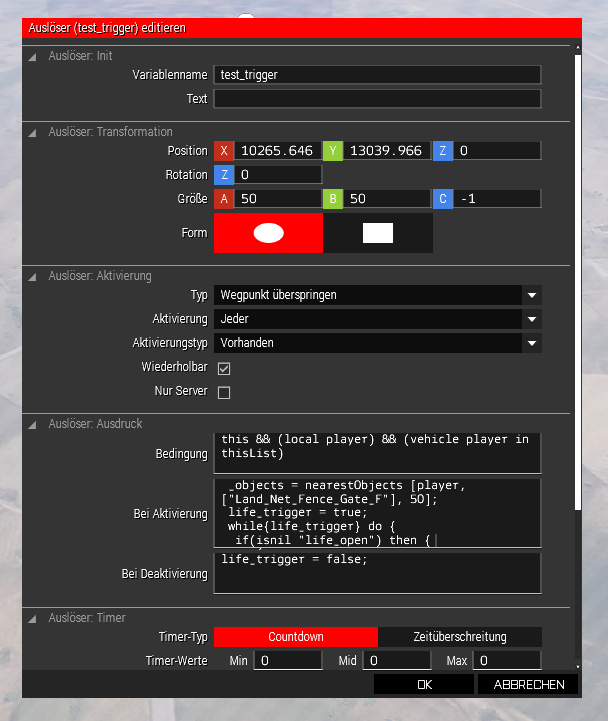
Task: Click the Position Z value field
Action: coord(497,151)
